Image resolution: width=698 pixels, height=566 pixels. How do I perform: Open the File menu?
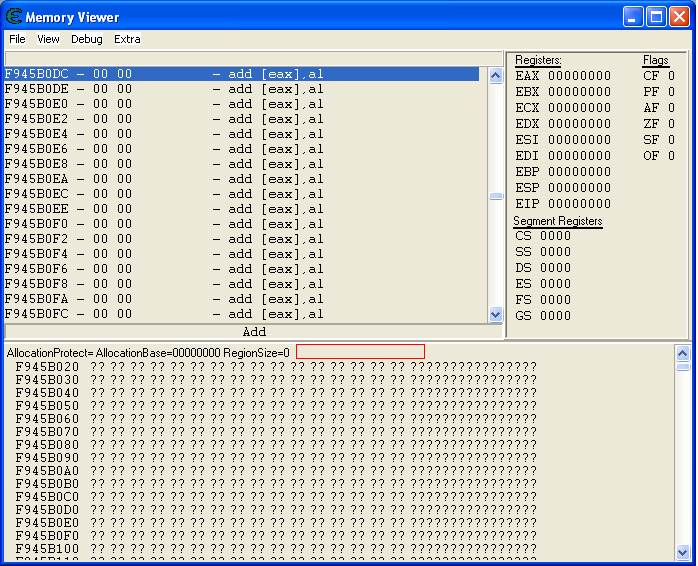pyautogui.click(x=17, y=39)
